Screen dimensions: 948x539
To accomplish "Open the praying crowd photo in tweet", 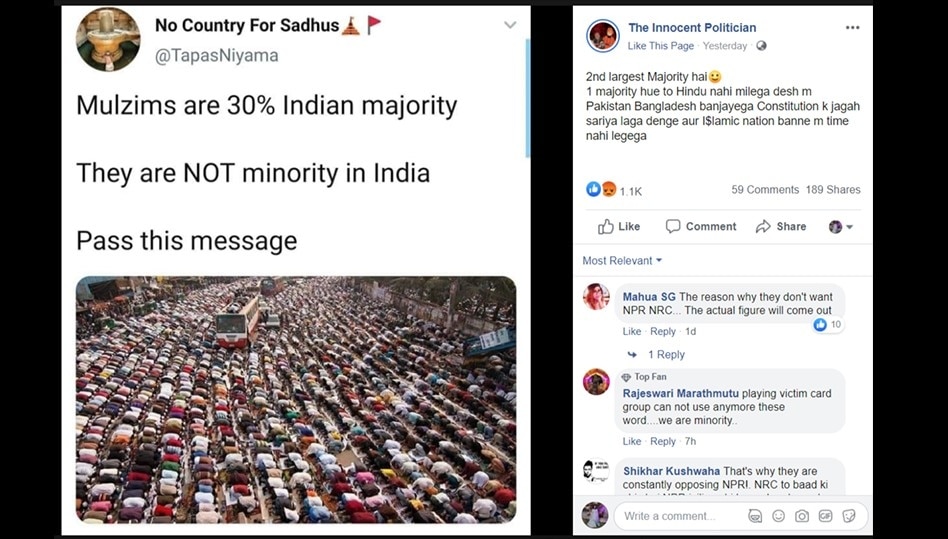I will pos(296,400).
